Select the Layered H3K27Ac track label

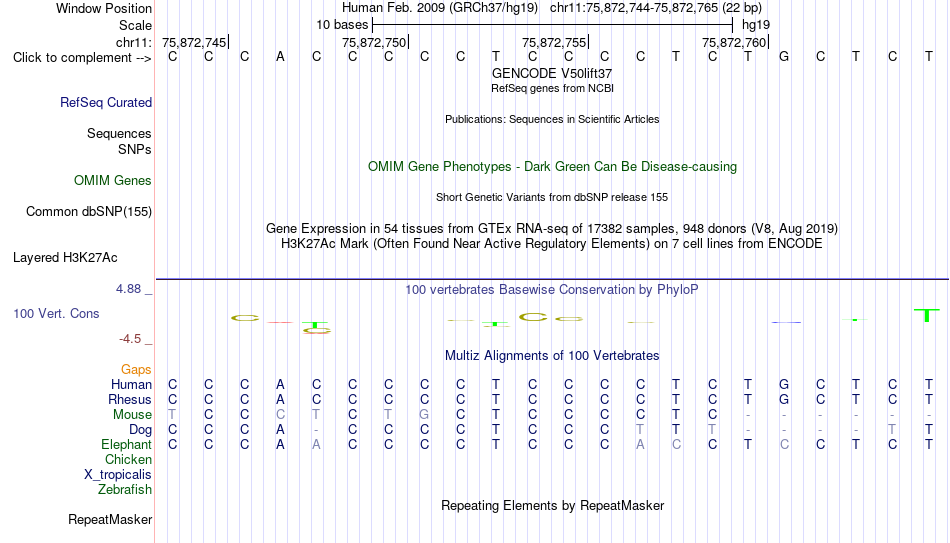(65, 258)
